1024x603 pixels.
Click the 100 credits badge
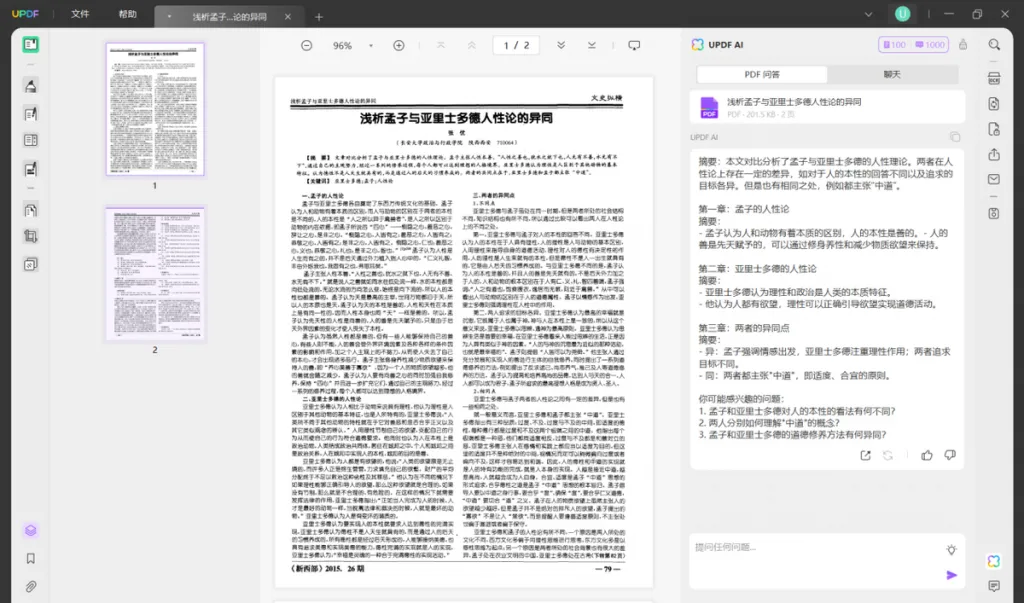tap(894, 44)
